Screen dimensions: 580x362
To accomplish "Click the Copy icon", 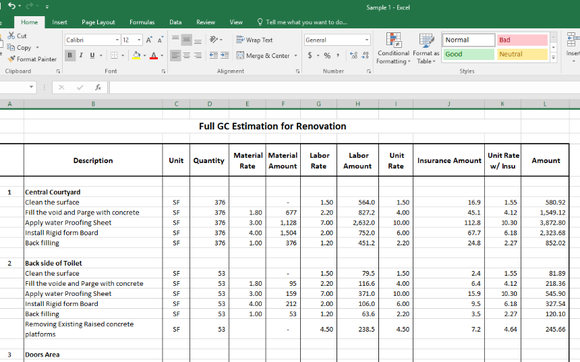I will coord(11,47).
